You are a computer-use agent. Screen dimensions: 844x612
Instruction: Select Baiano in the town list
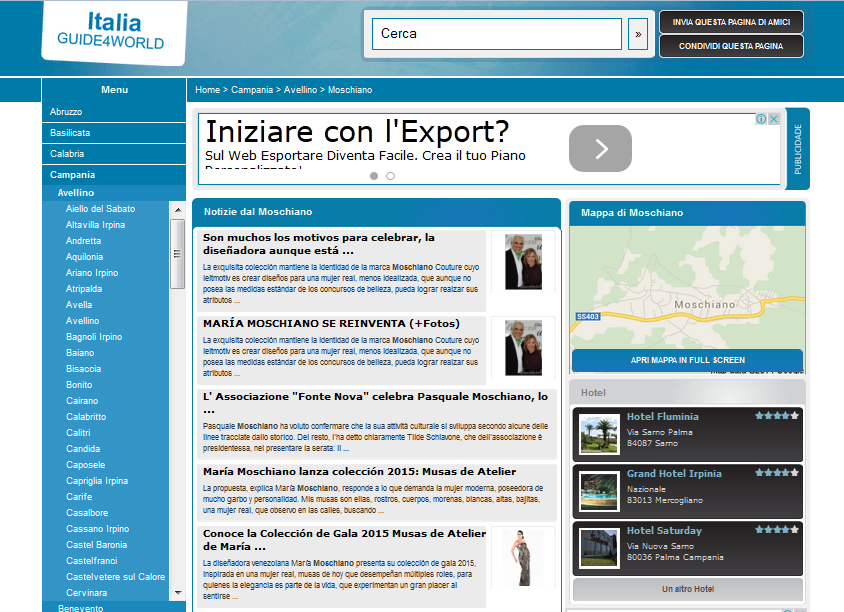80,353
